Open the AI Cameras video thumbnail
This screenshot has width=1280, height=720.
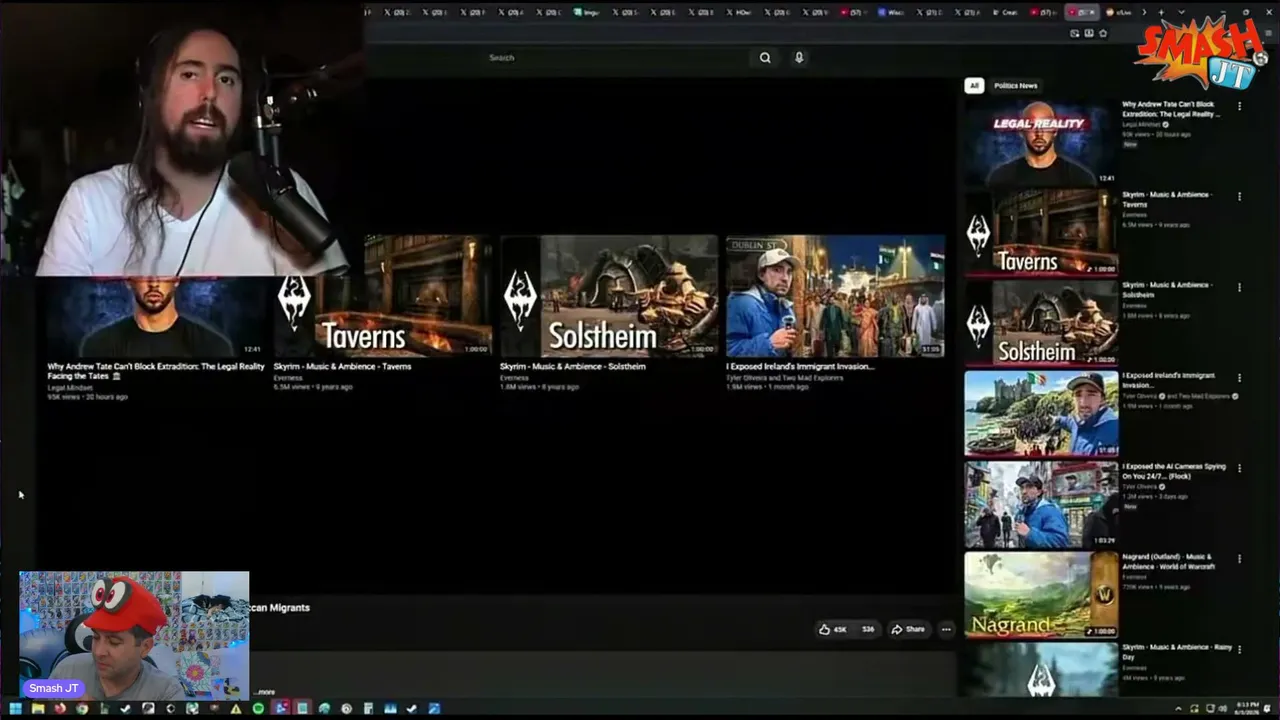click(x=1041, y=504)
